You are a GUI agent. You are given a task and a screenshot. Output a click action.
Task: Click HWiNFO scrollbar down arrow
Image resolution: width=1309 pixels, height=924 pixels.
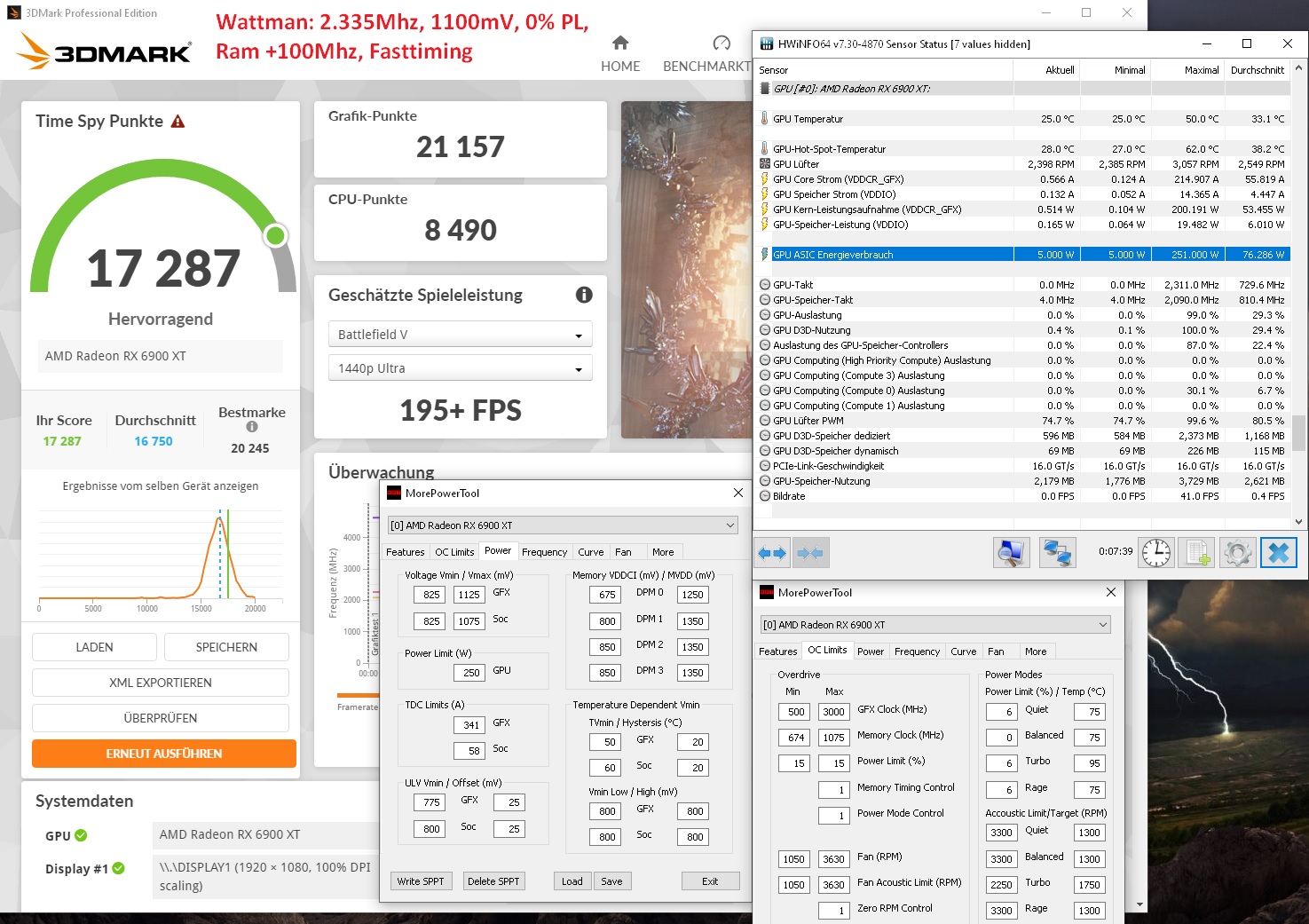click(x=1299, y=522)
